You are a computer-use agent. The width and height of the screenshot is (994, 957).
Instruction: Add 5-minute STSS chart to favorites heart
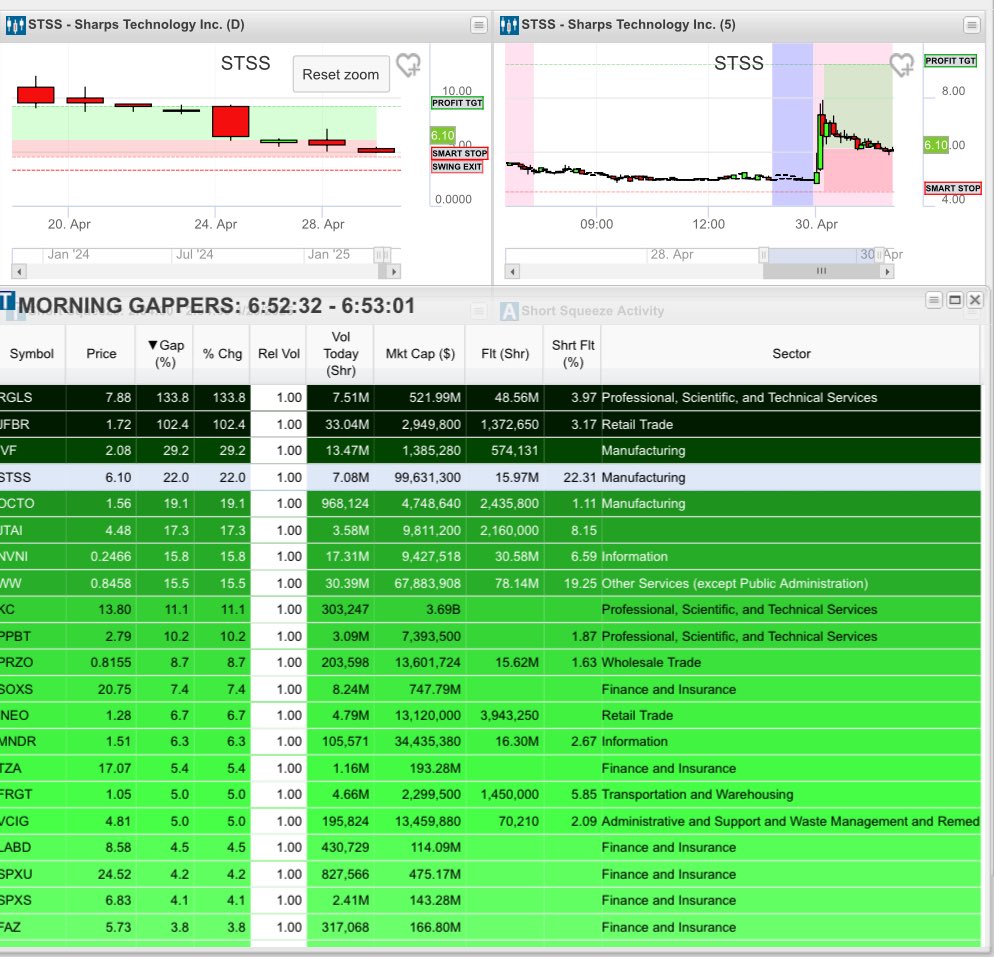(x=901, y=64)
